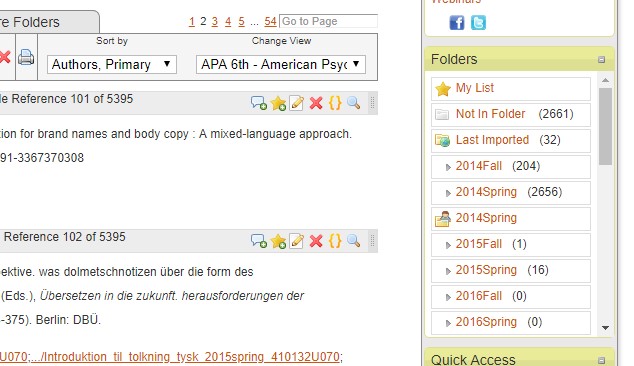
Task: Delete Reference 101 with red X
Action: (x=316, y=103)
